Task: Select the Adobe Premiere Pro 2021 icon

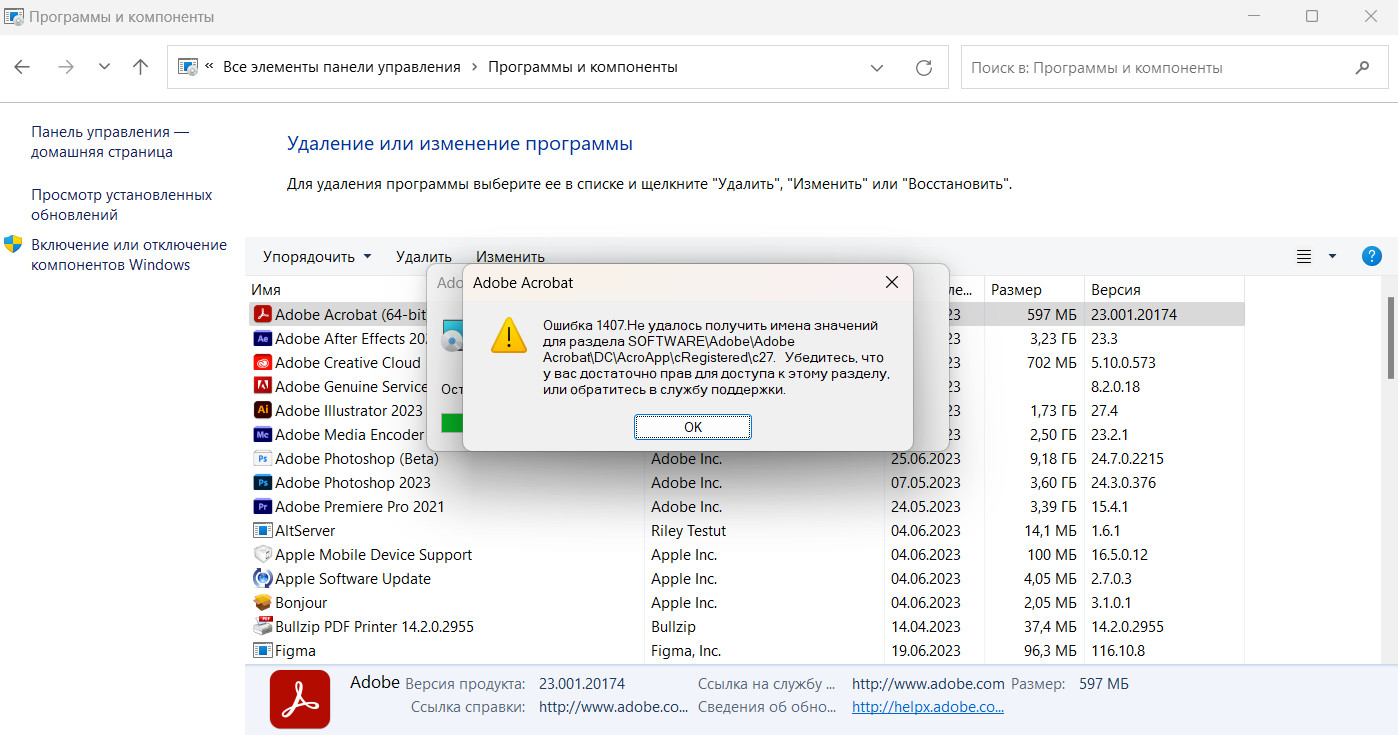Action: pos(263,507)
